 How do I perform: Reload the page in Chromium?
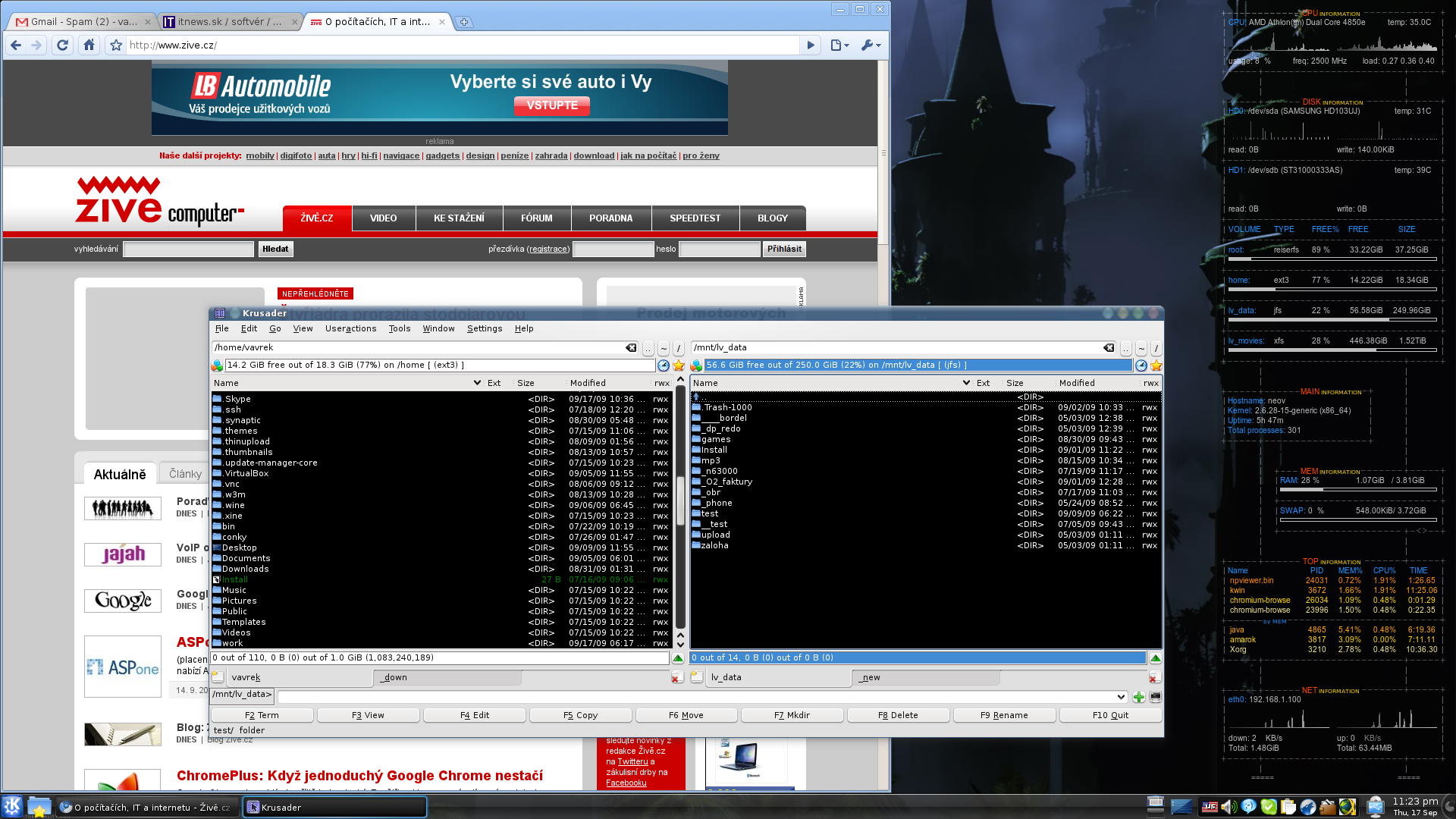coord(63,45)
